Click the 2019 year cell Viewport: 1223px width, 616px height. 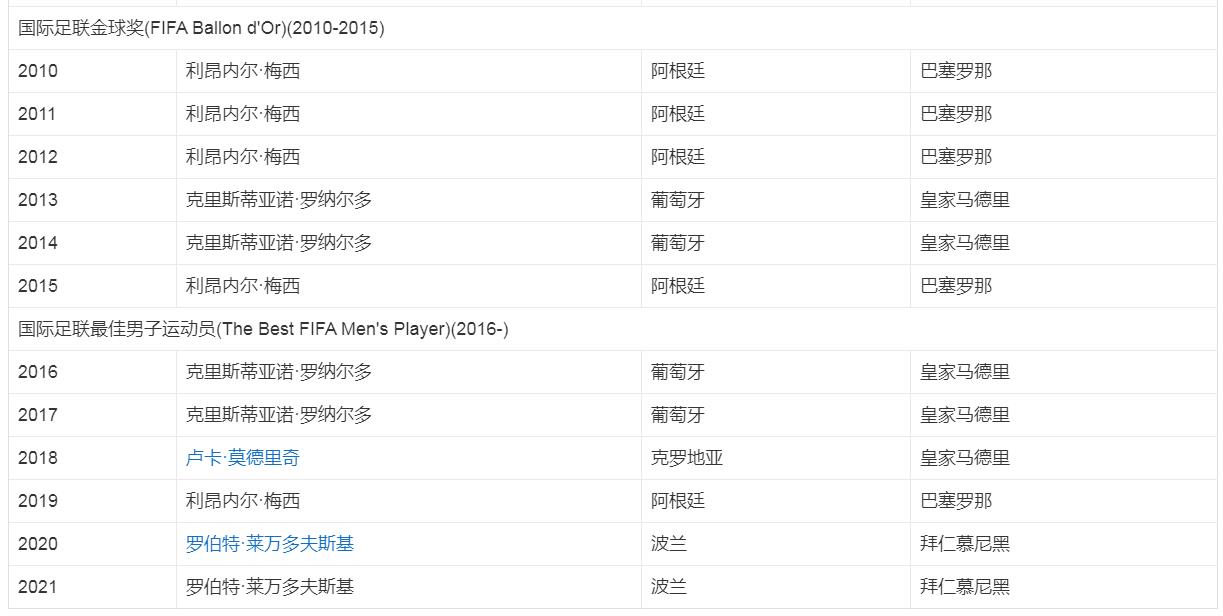[38, 501]
